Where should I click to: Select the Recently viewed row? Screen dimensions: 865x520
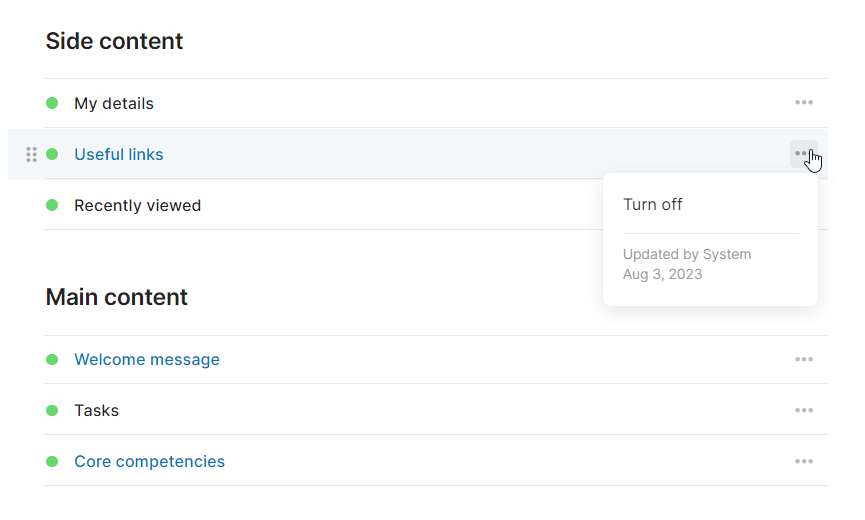(137, 206)
